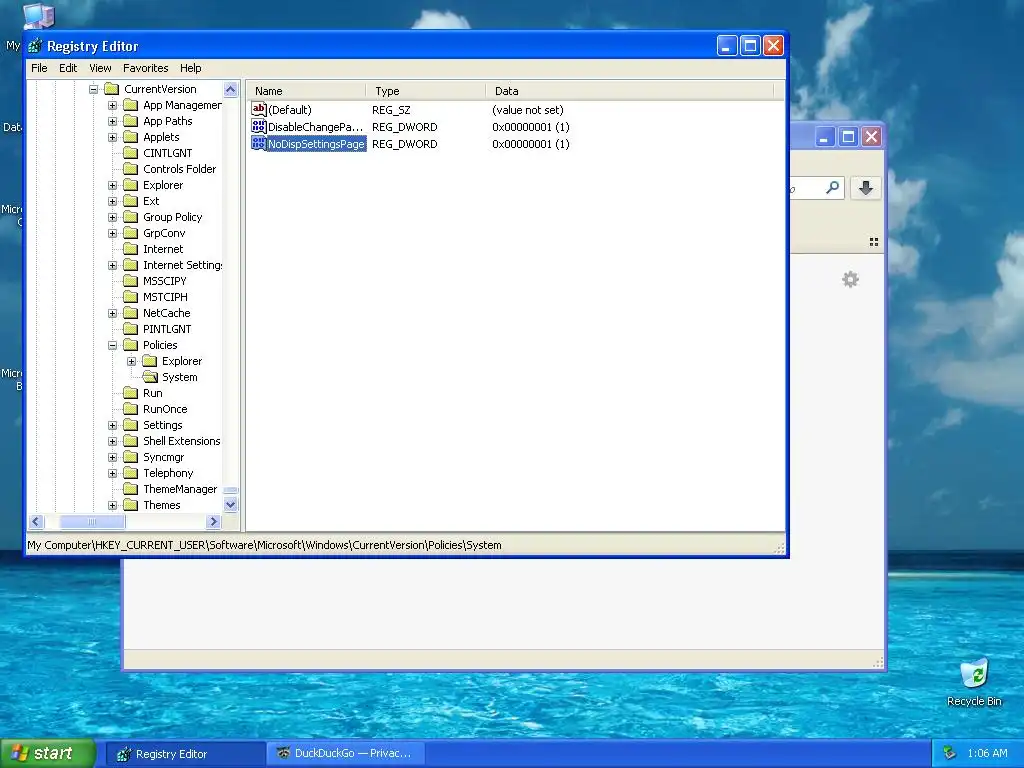Select the Ext registry key

click(151, 201)
